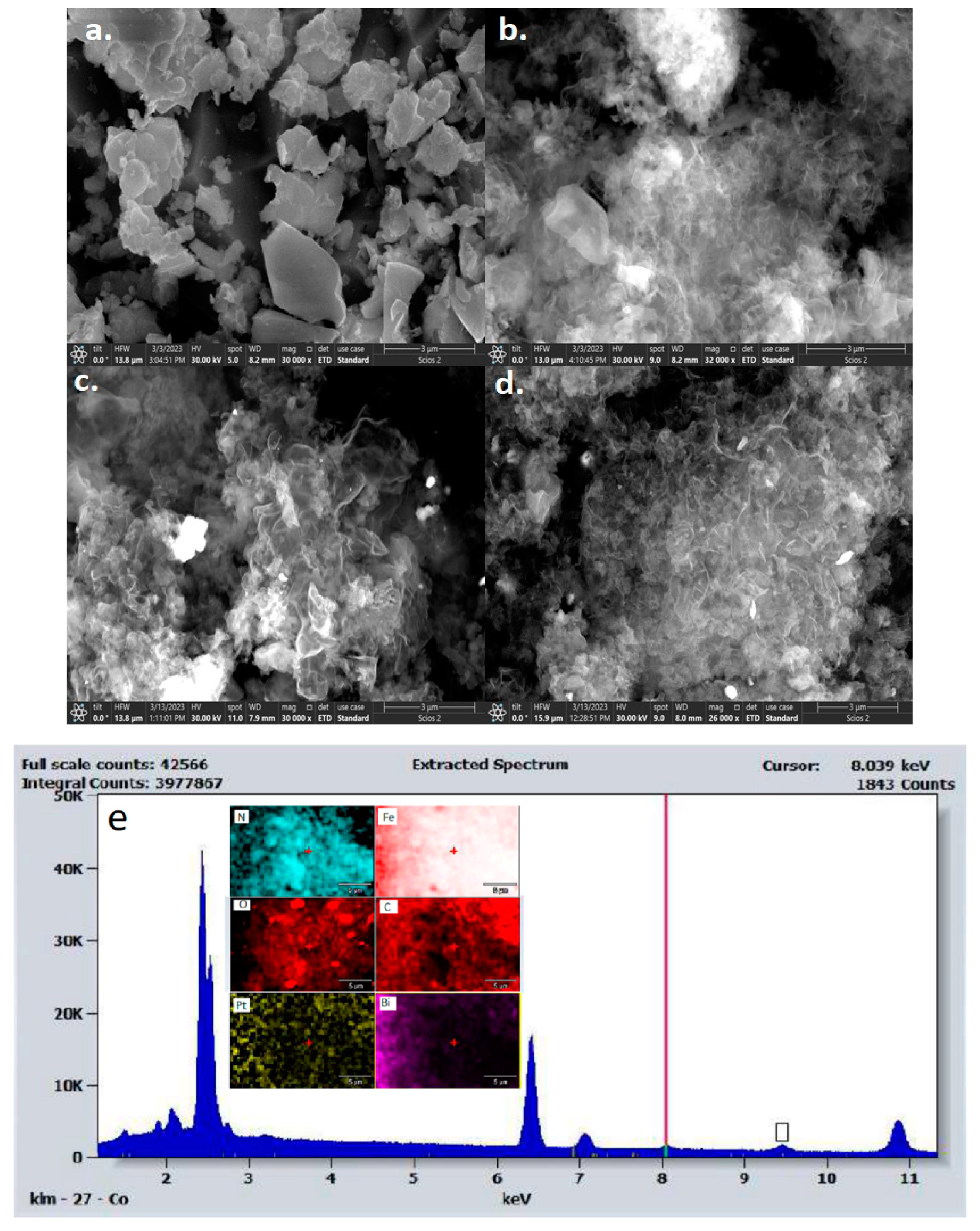This screenshot has height=1231, width=980.
Task: Click the 'Full scale counts: 42566' text
Action: point(115,764)
